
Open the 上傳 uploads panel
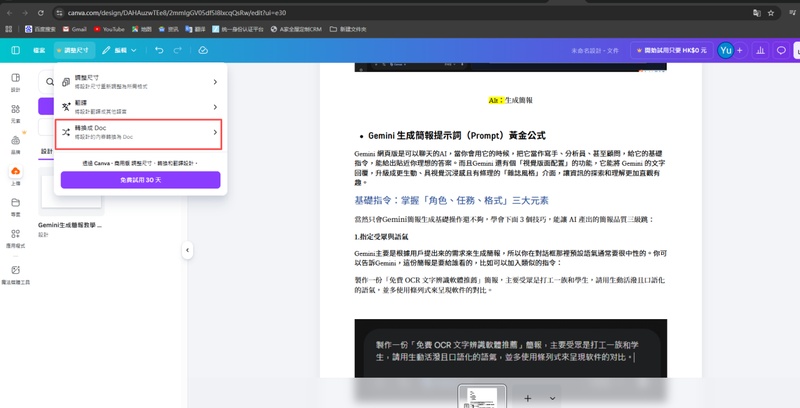pos(15,176)
